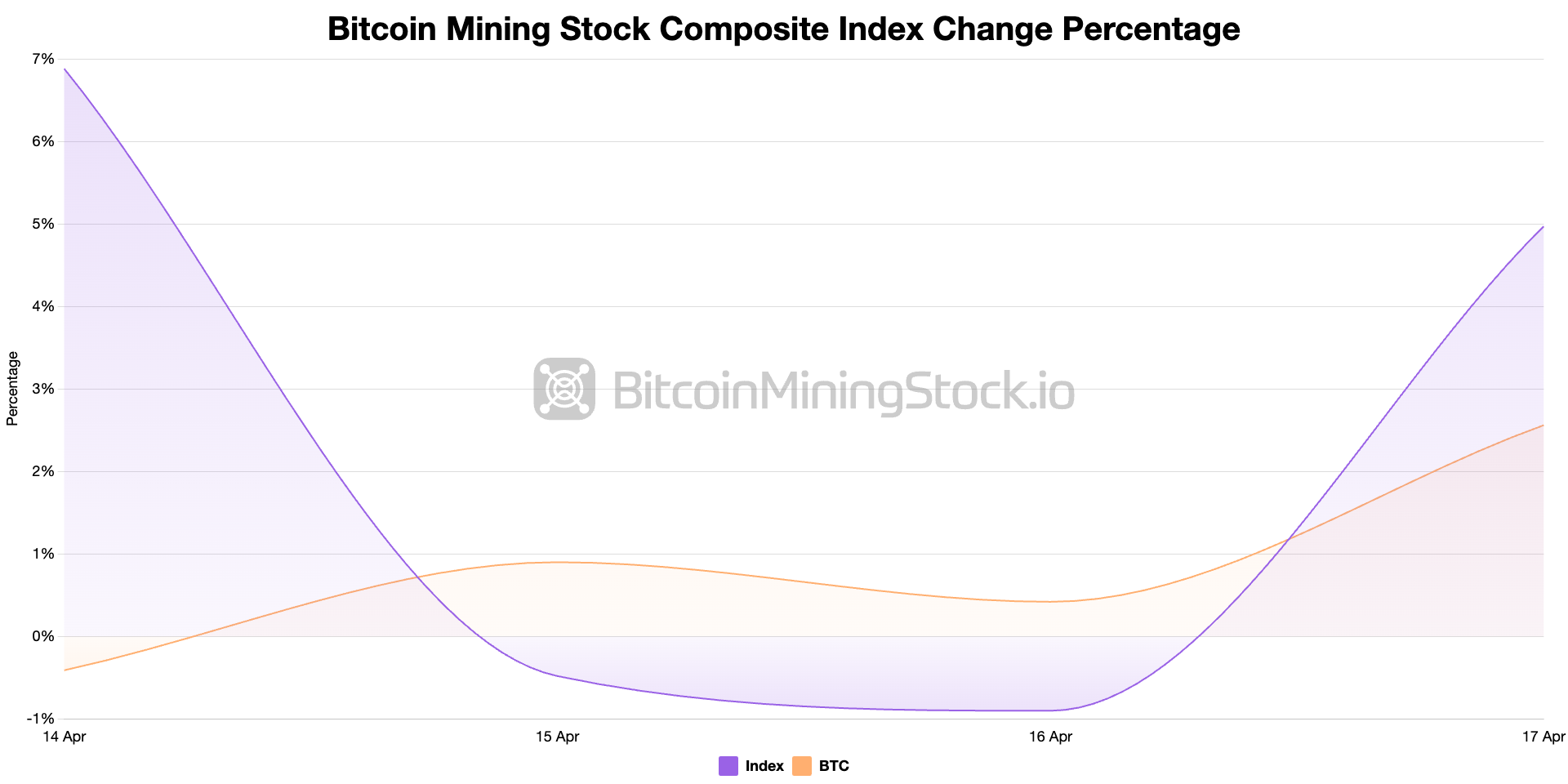Image resolution: width=1568 pixels, height=784 pixels.
Task: Click the orange BTC legend swatch
Action: pyautogui.click(x=802, y=766)
